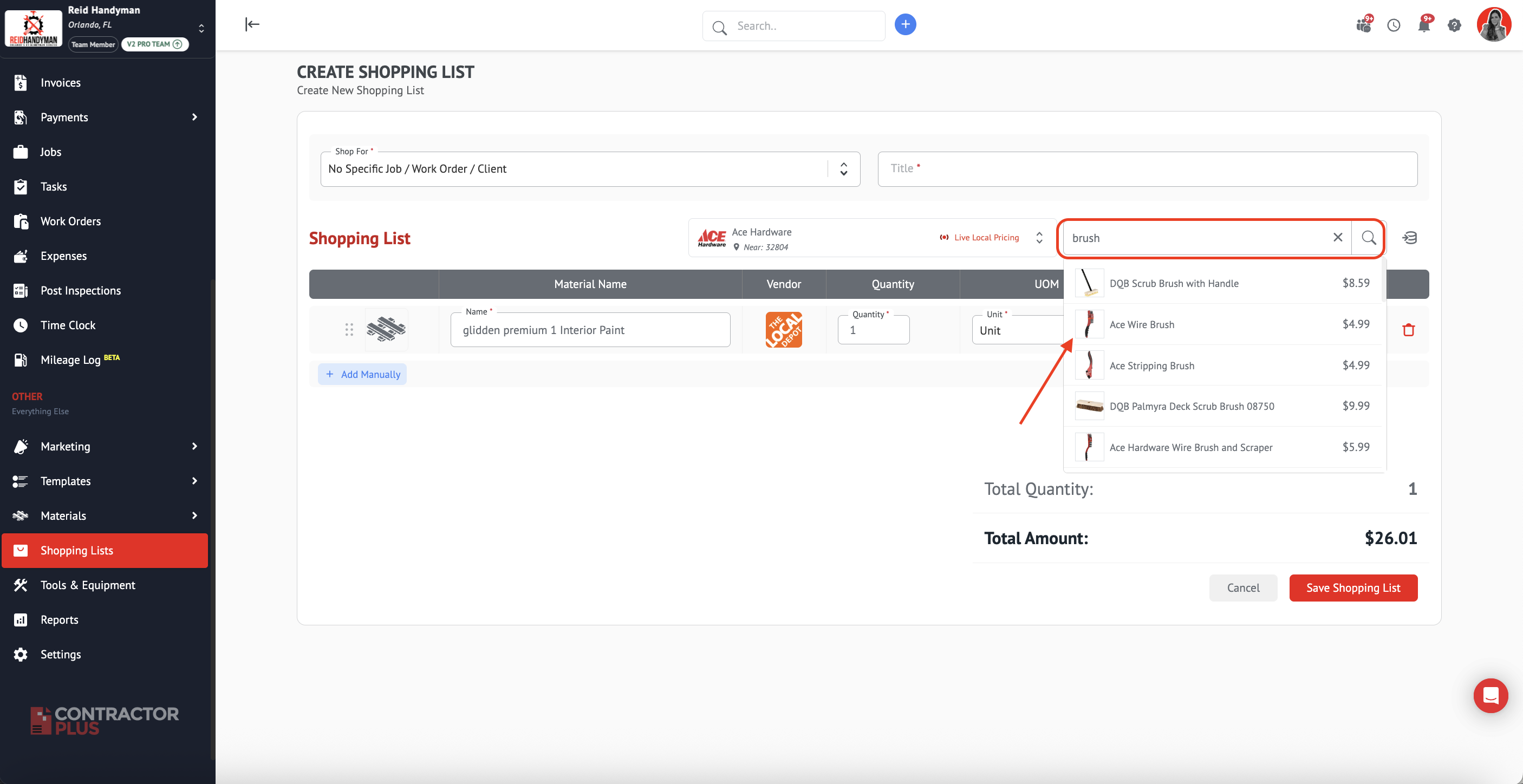Viewport: 1523px width, 784px height.
Task: Click the materials database icon beside the search
Action: 1409,238
